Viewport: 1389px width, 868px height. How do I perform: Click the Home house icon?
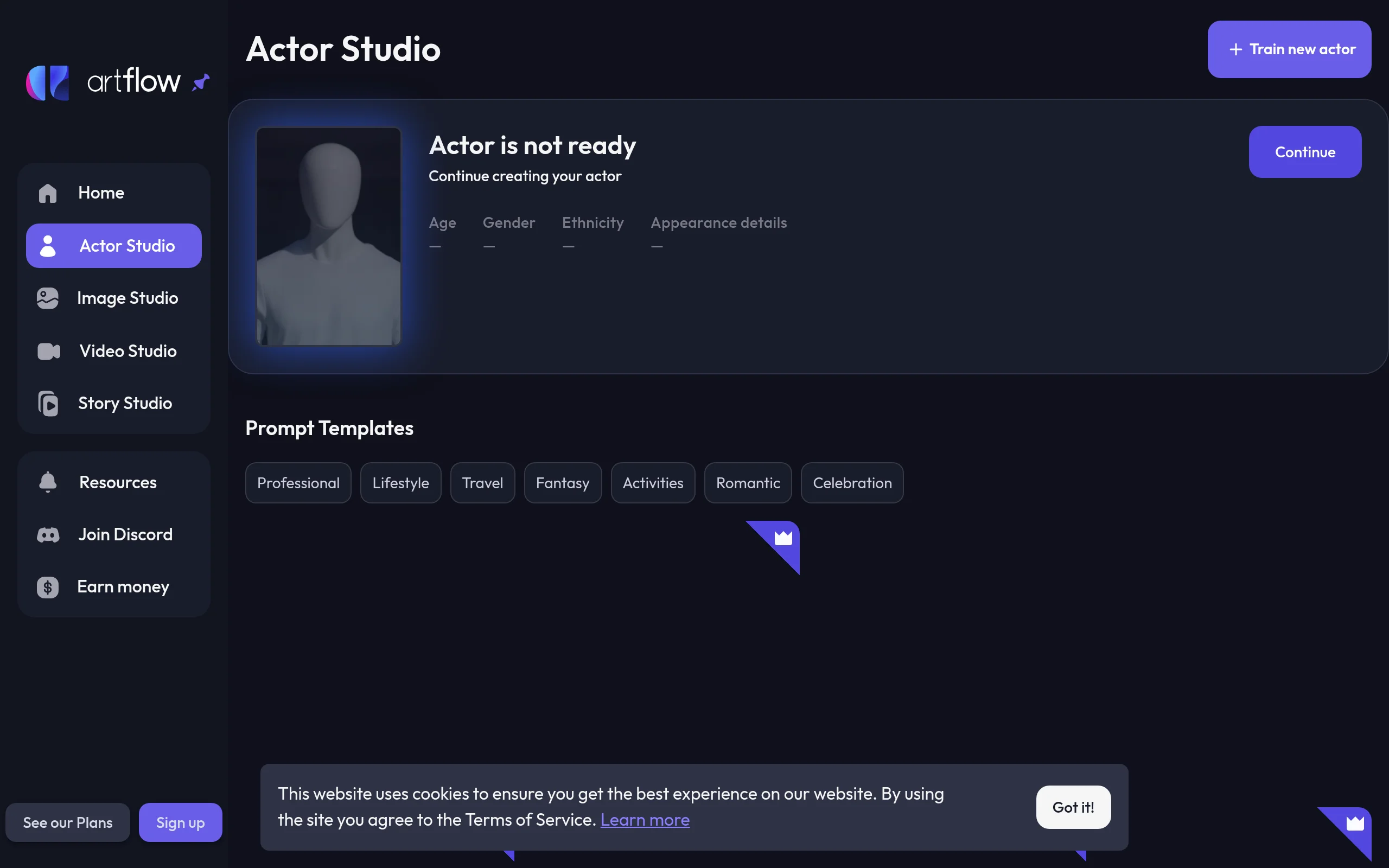tap(48, 193)
